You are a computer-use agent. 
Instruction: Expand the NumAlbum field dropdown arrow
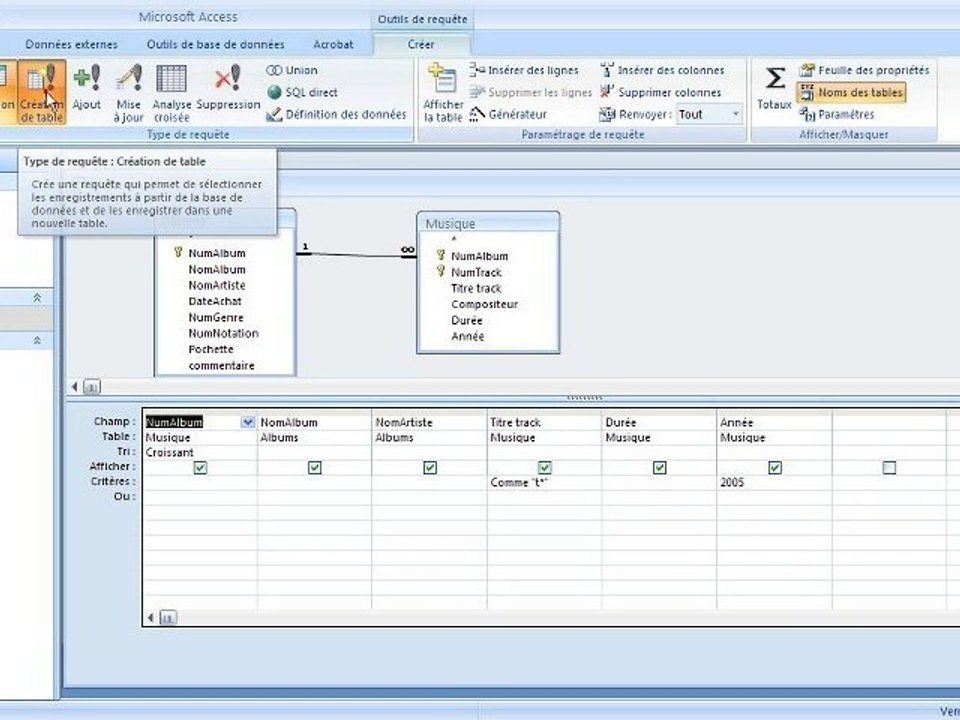point(247,422)
